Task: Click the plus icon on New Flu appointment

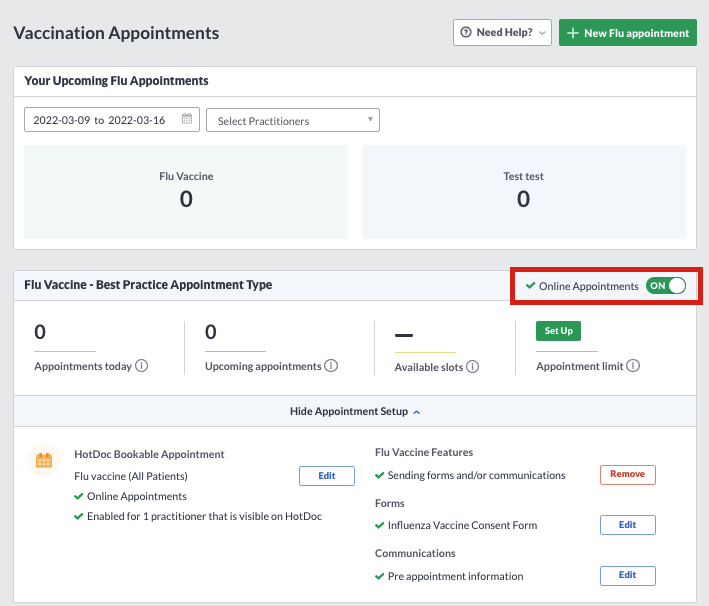Action: 572,33
